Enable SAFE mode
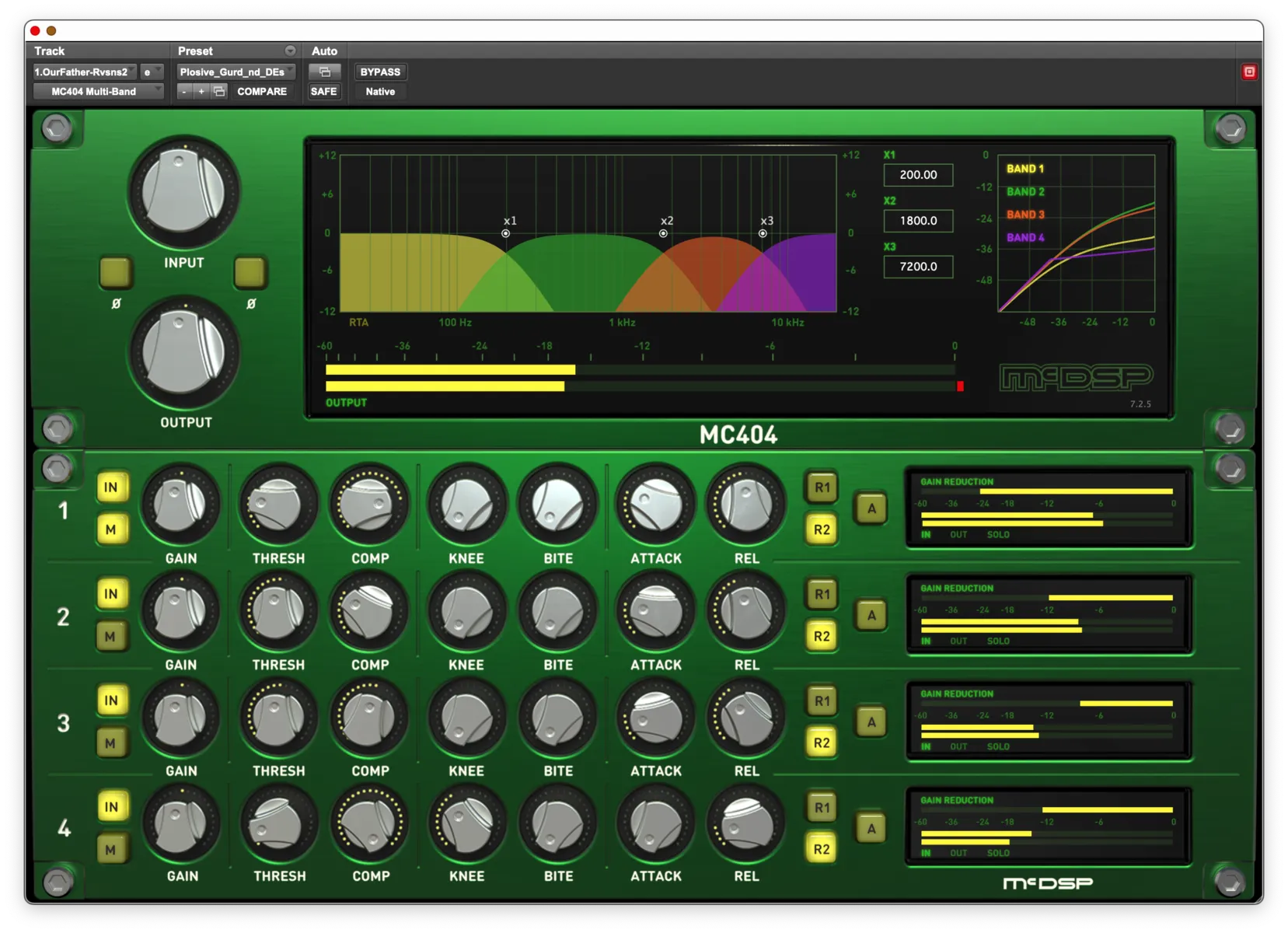This screenshot has width=1288, height=933. click(x=324, y=91)
